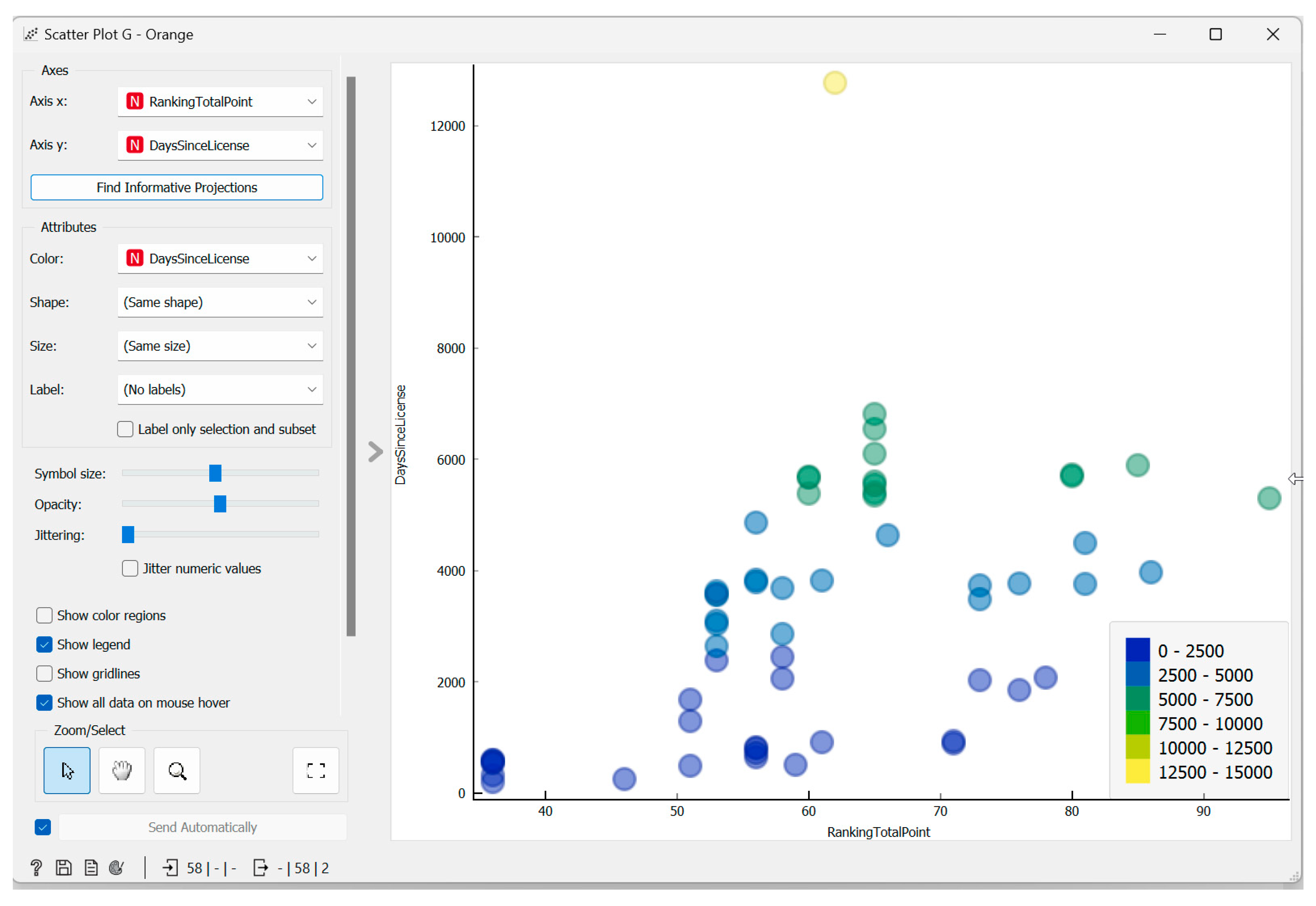This screenshot has height=906, width=1316.
Task: Open the report document icon
Action: (x=91, y=867)
